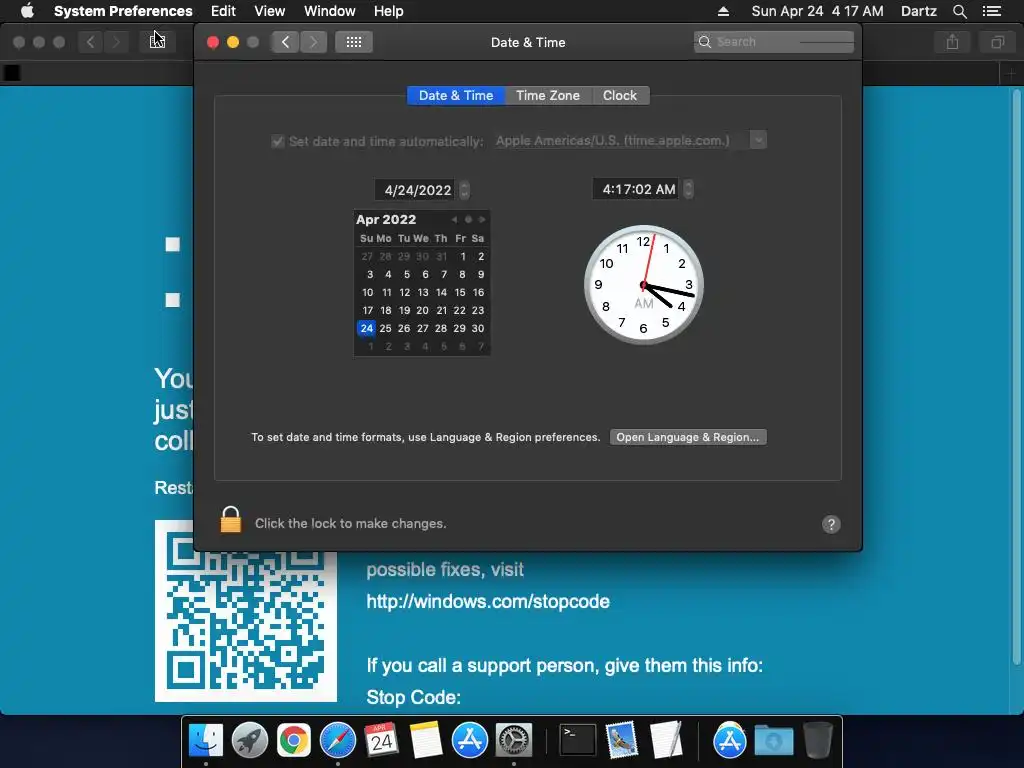Image resolution: width=1024 pixels, height=768 pixels.
Task: Click the System Preferences search field
Action: click(x=774, y=42)
